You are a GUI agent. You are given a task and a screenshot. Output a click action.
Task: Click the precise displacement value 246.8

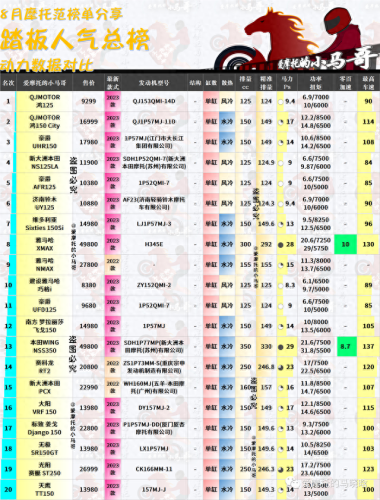tap(266, 367)
